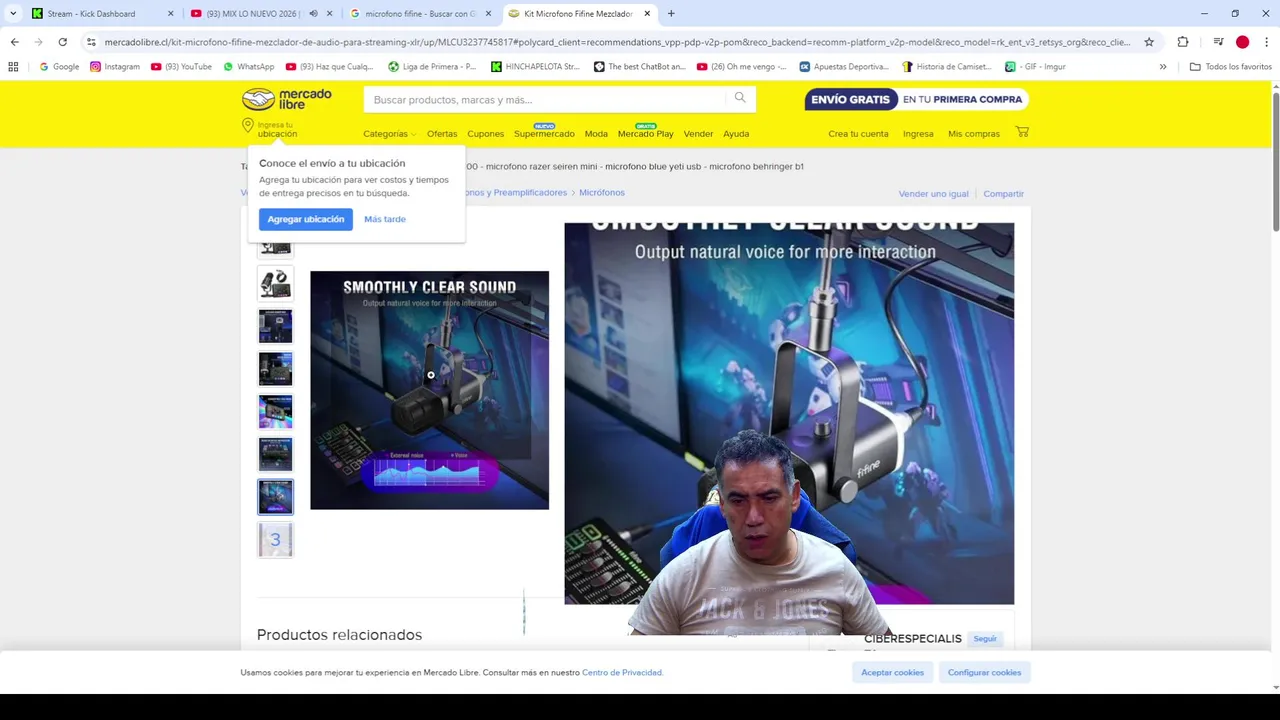The width and height of the screenshot is (1280, 720).
Task: Open the Cupones menu item
Action: pyautogui.click(x=486, y=134)
